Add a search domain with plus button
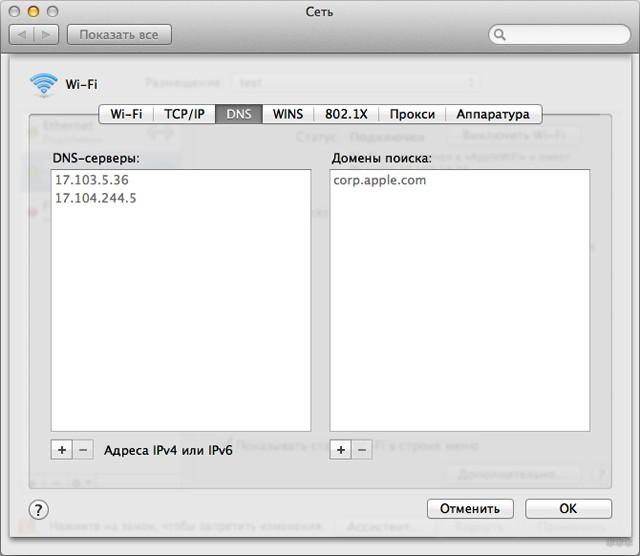 pyautogui.click(x=340, y=450)
